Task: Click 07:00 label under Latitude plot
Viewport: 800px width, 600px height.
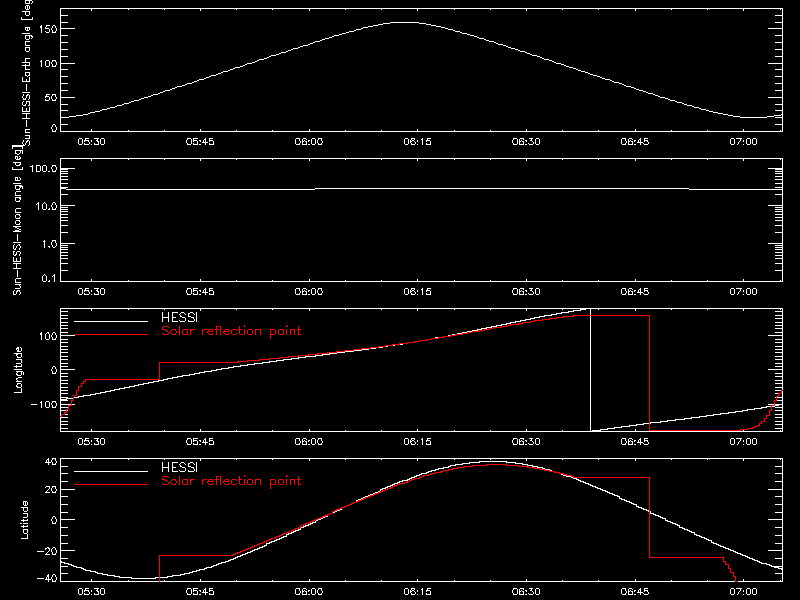Action: point(743,592)
